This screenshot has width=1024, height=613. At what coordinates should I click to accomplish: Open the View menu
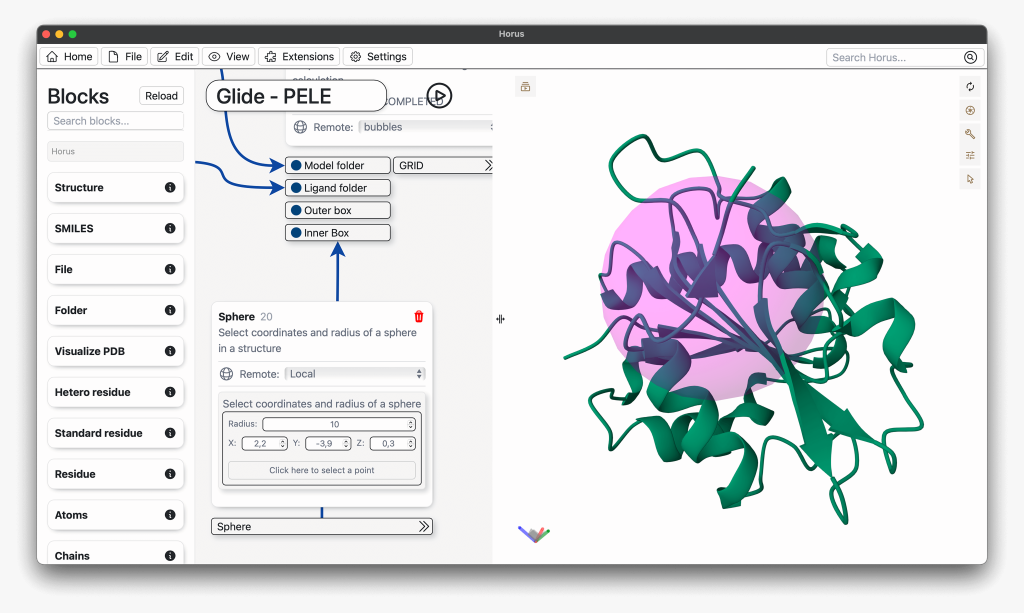(x=229, y=57)
